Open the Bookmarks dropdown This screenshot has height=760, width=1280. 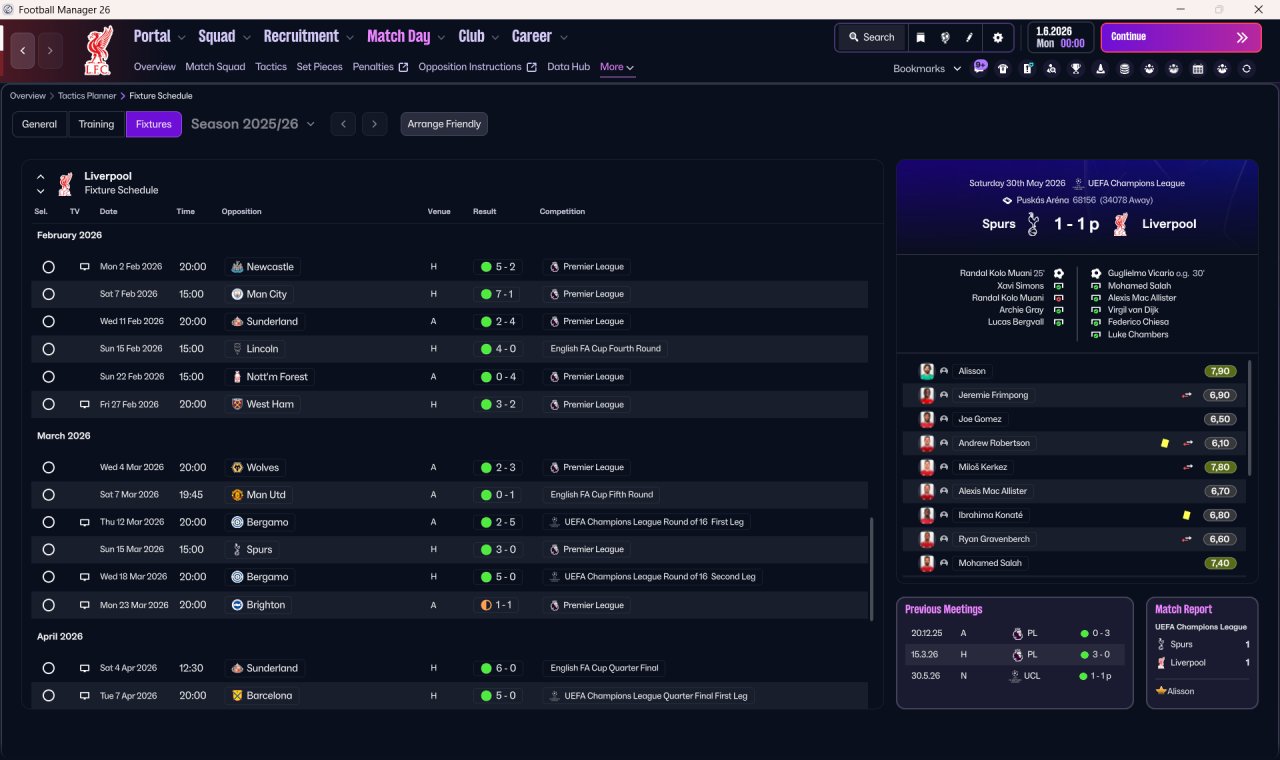coord(927,68)
